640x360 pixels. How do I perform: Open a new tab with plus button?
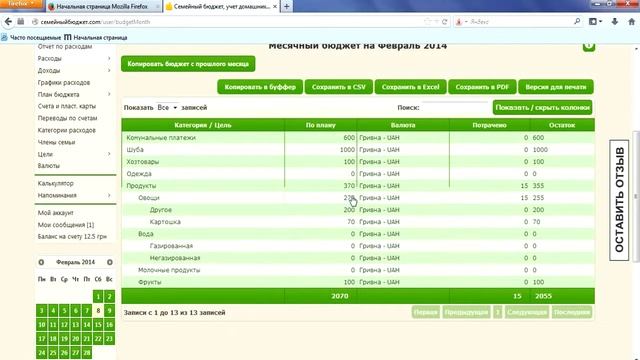(x=287, y=7)
